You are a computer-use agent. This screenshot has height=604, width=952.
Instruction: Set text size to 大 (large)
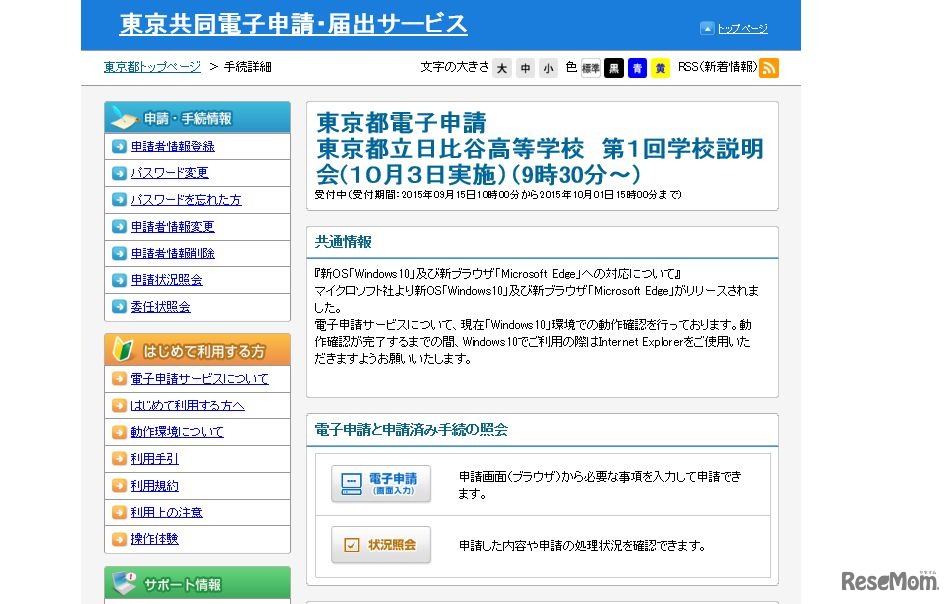[504, 68]
